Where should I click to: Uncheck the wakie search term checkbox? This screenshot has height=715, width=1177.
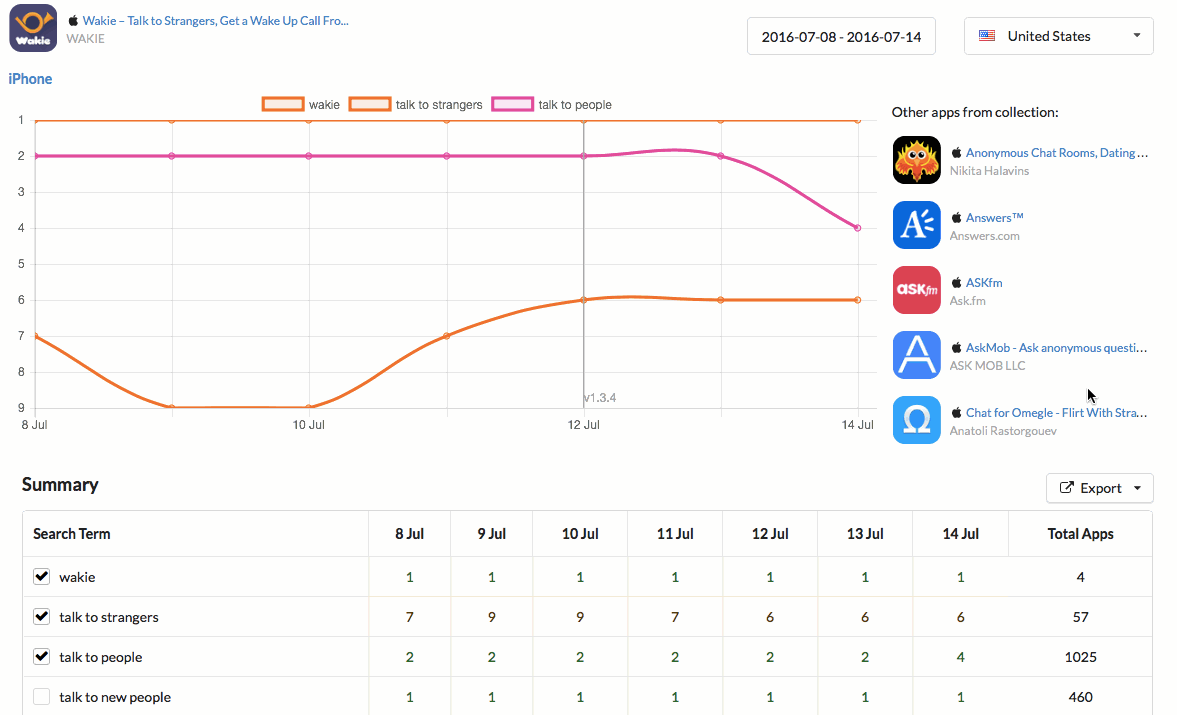point(42,577)
